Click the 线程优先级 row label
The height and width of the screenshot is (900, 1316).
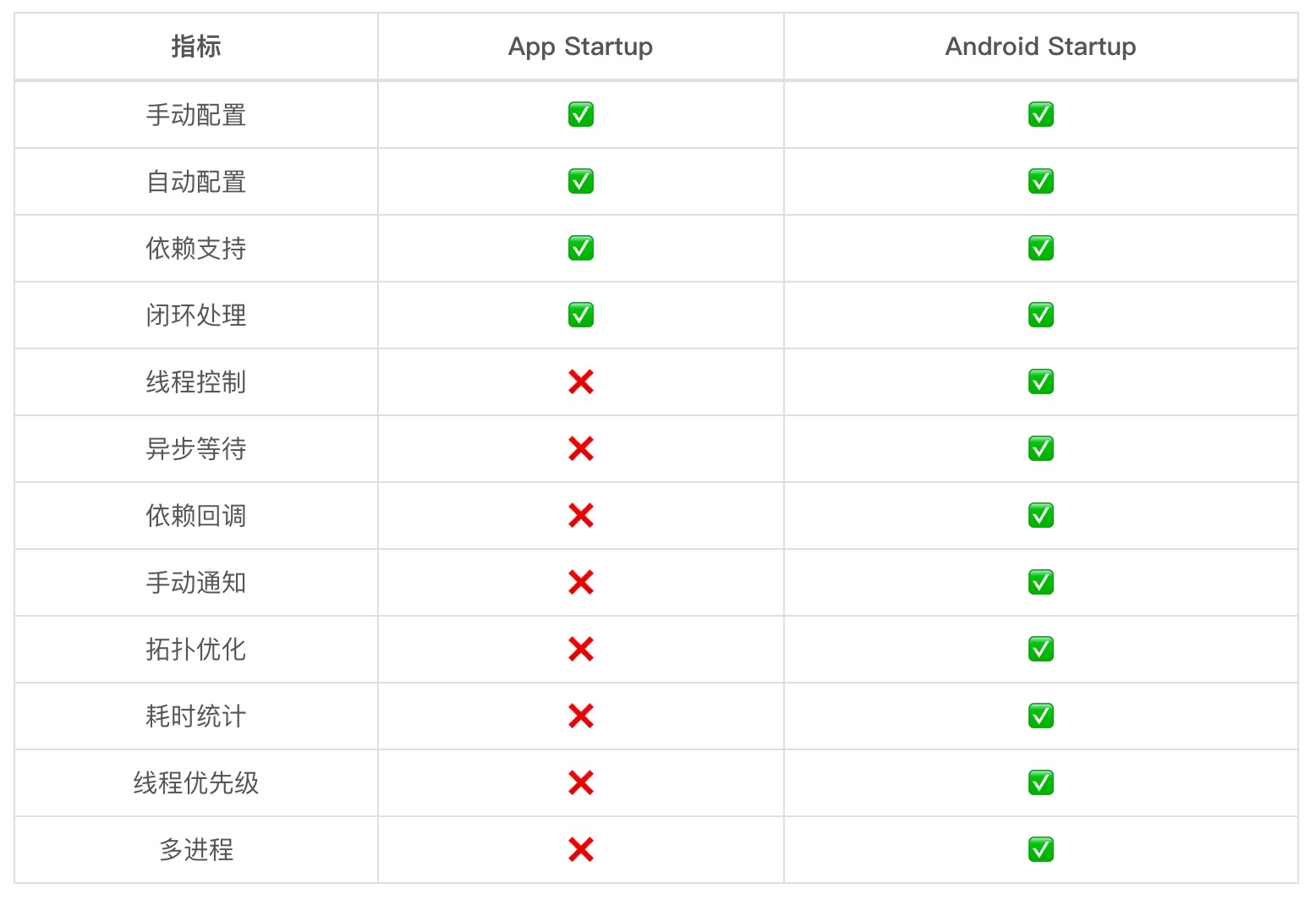[196, 782]
